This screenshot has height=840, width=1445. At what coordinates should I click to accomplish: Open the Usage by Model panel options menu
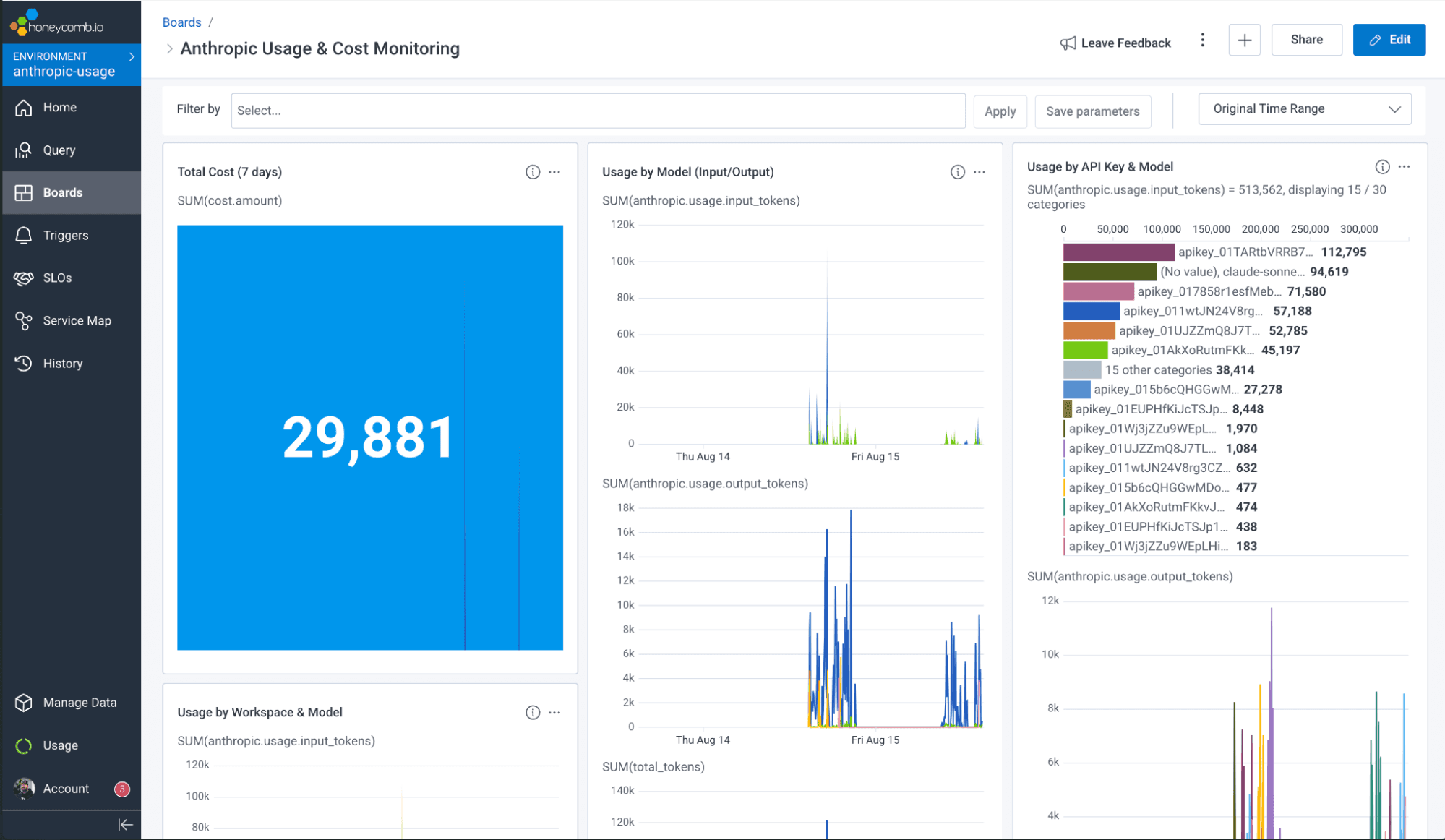click(x=979, y=172)
